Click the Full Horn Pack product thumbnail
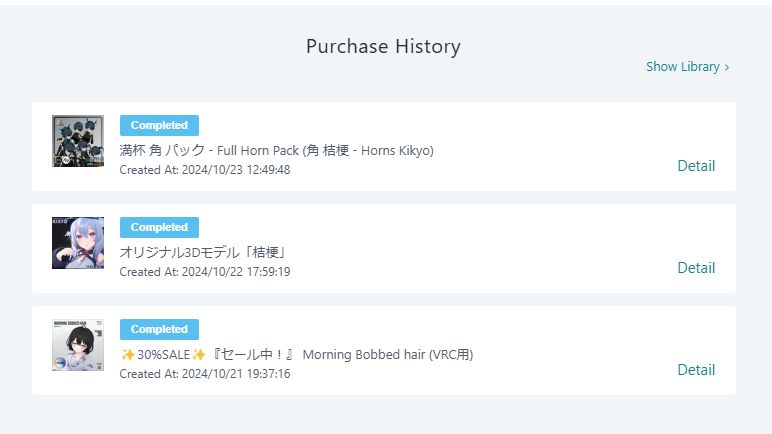 78,141
